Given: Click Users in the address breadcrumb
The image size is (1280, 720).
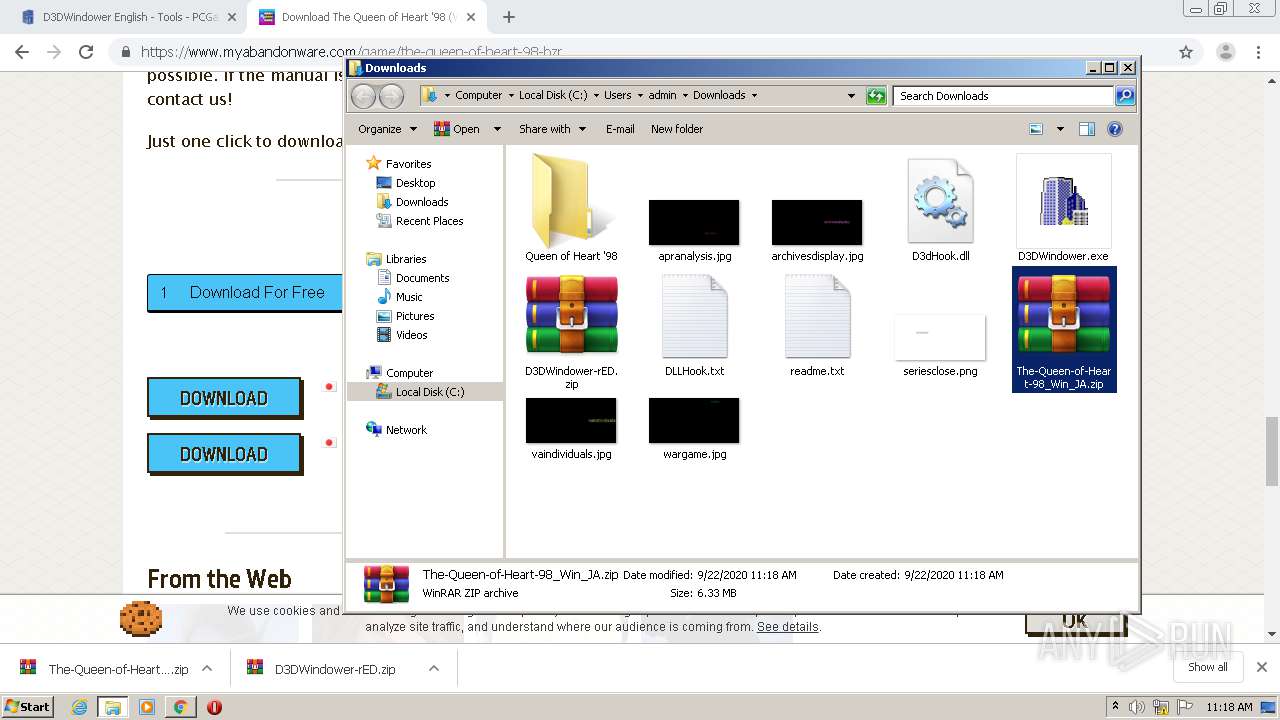Looking at the screenshot, I should [x=617, y=95].
